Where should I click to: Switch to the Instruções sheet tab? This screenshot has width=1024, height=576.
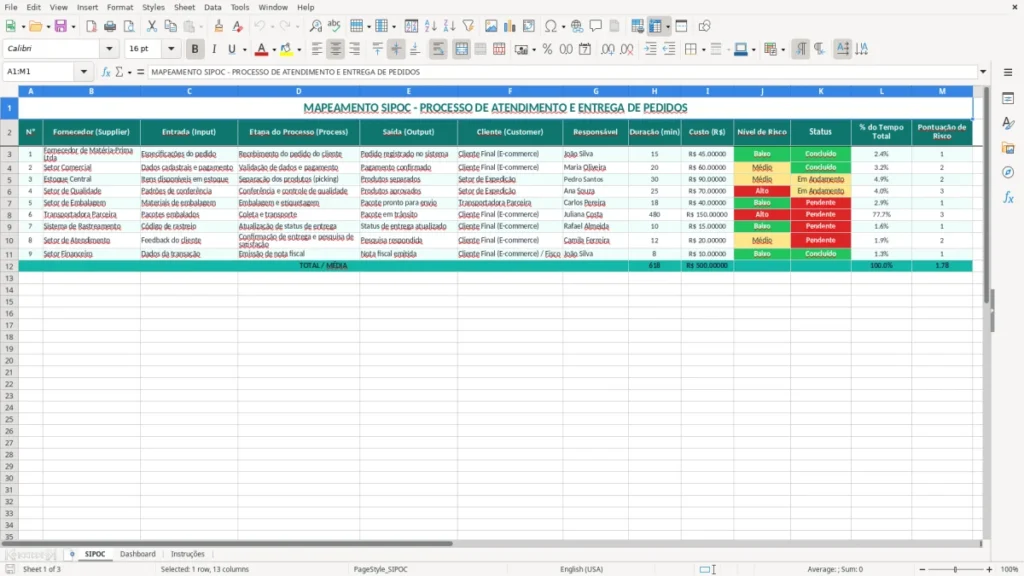(187, 554)
